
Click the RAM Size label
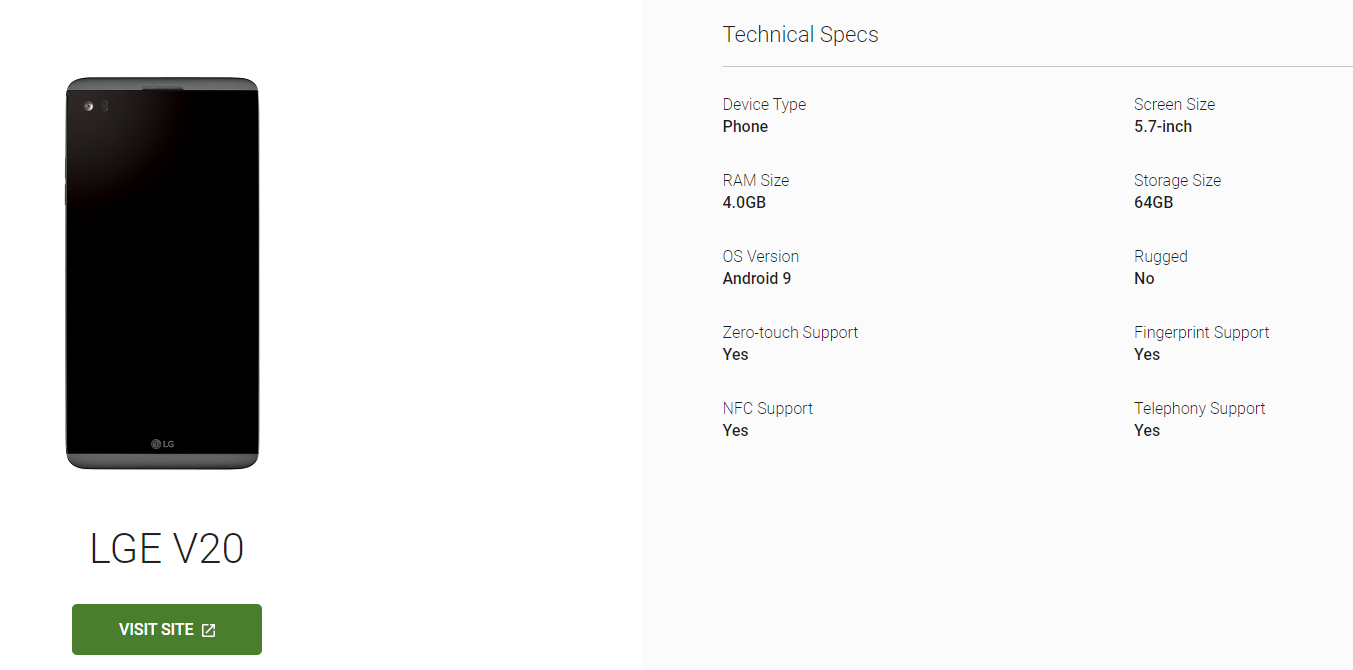[755, 180]
